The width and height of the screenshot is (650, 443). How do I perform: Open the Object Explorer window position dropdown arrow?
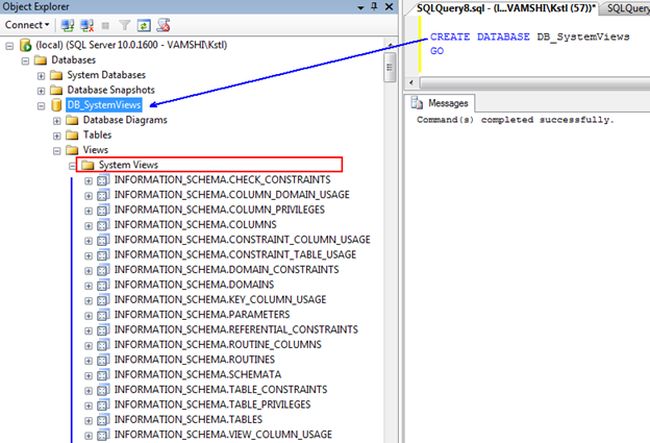point(361,7)
